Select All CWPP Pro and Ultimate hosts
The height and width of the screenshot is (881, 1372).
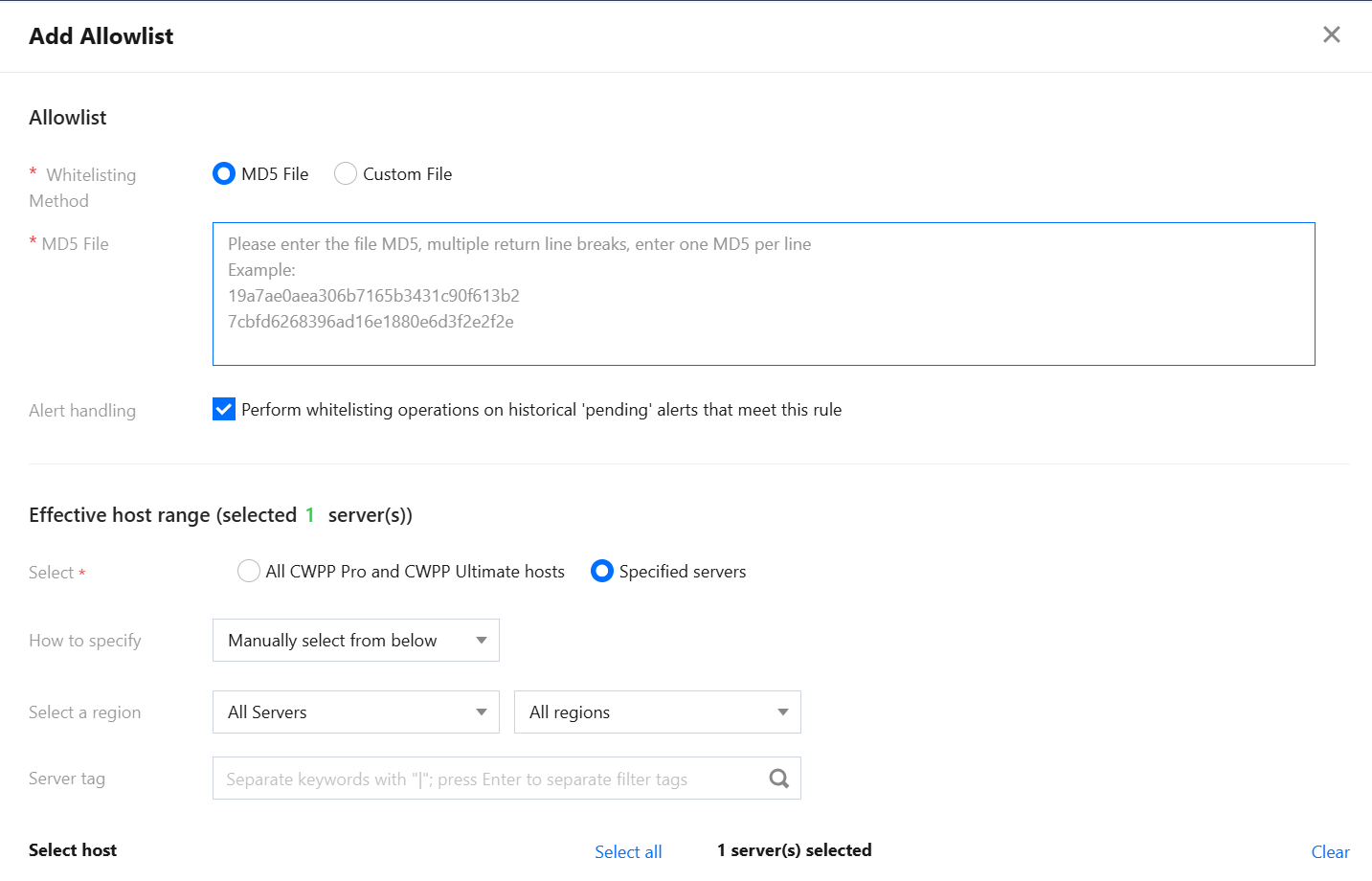click(249, 572)
